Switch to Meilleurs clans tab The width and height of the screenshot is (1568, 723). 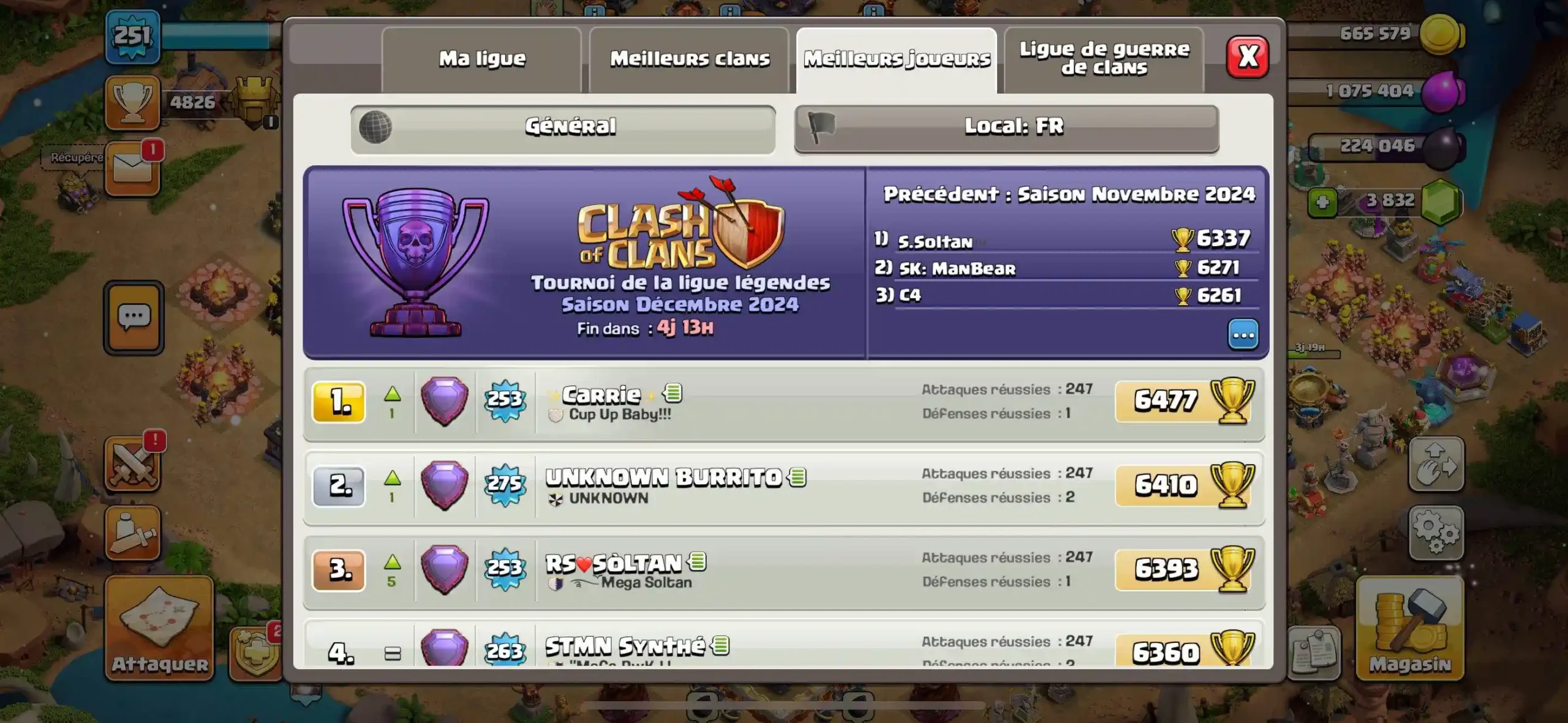pyautogui.click(x=689, y=59)
